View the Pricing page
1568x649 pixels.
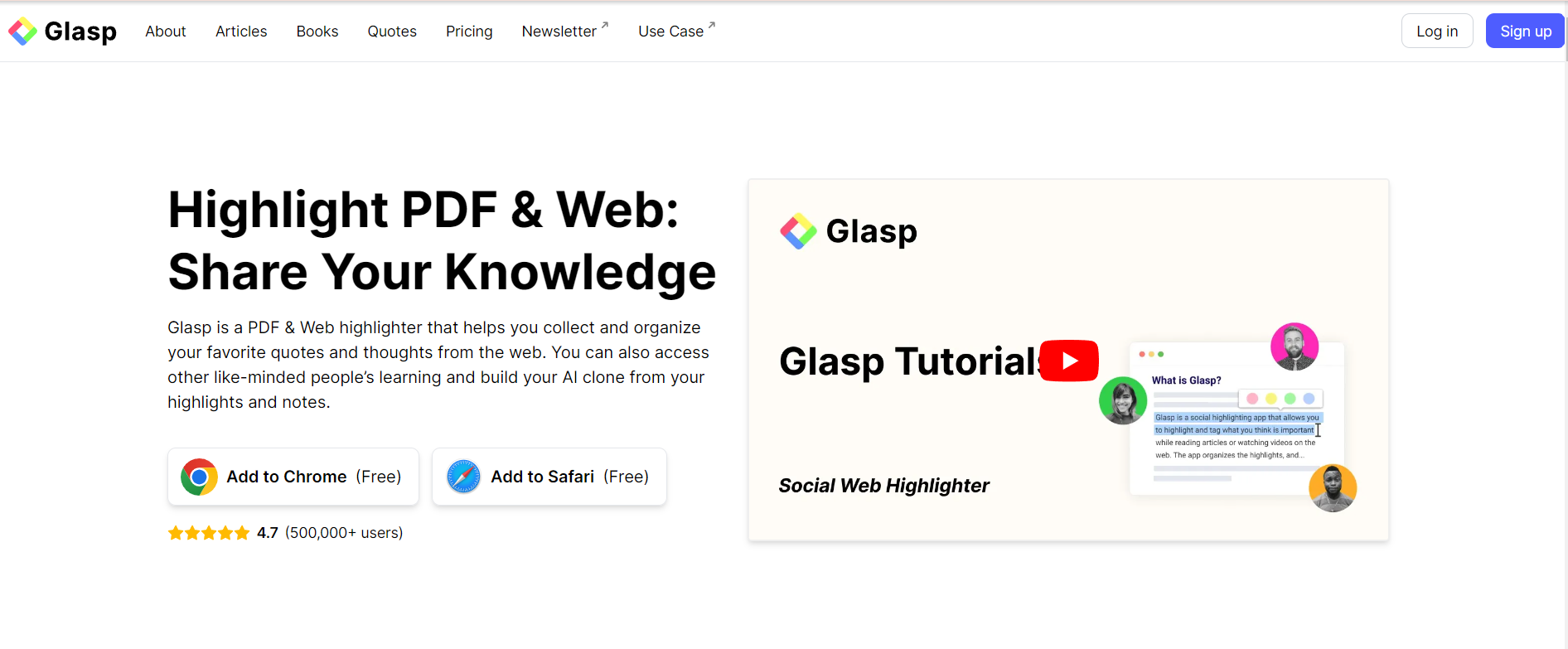coord(469,31)
